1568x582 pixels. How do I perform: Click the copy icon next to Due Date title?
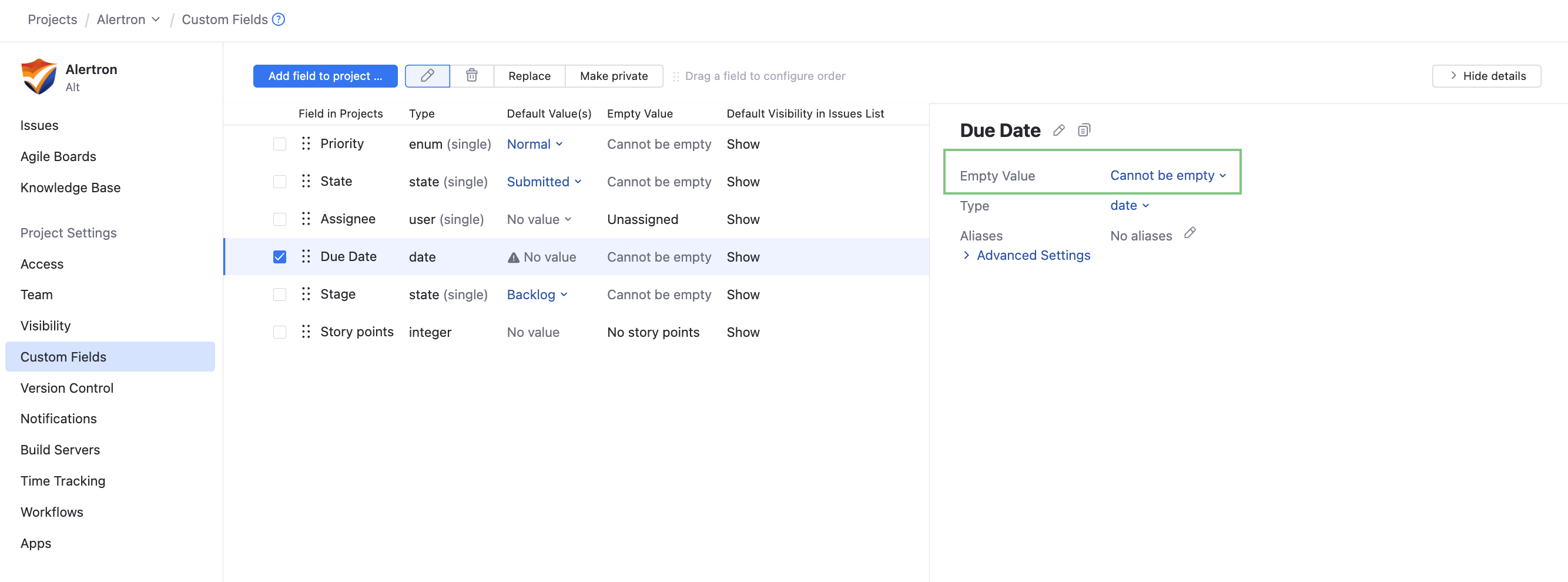point(1084,131)
